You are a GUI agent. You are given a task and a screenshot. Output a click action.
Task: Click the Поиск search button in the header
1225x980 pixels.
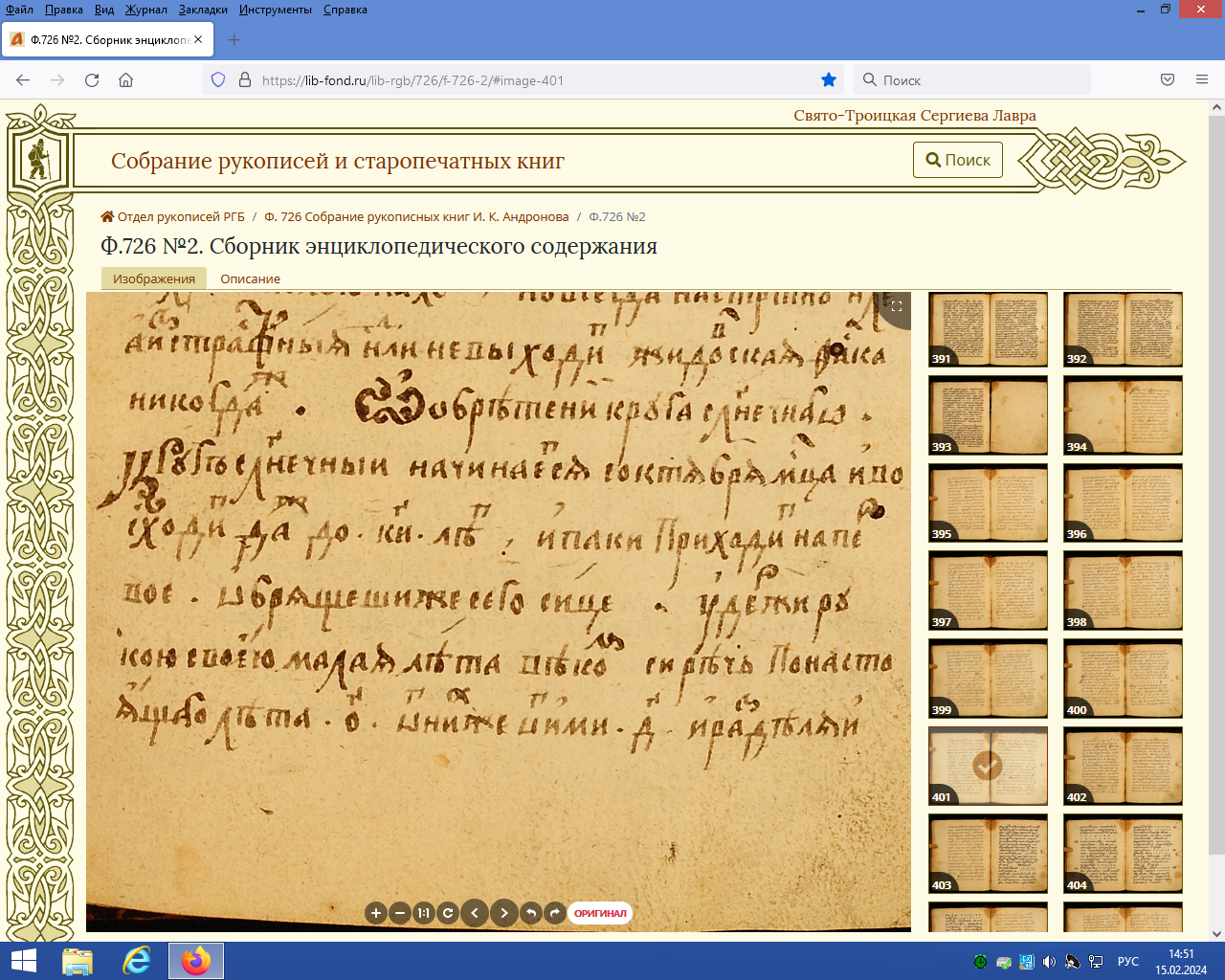[x=958, y=160]
